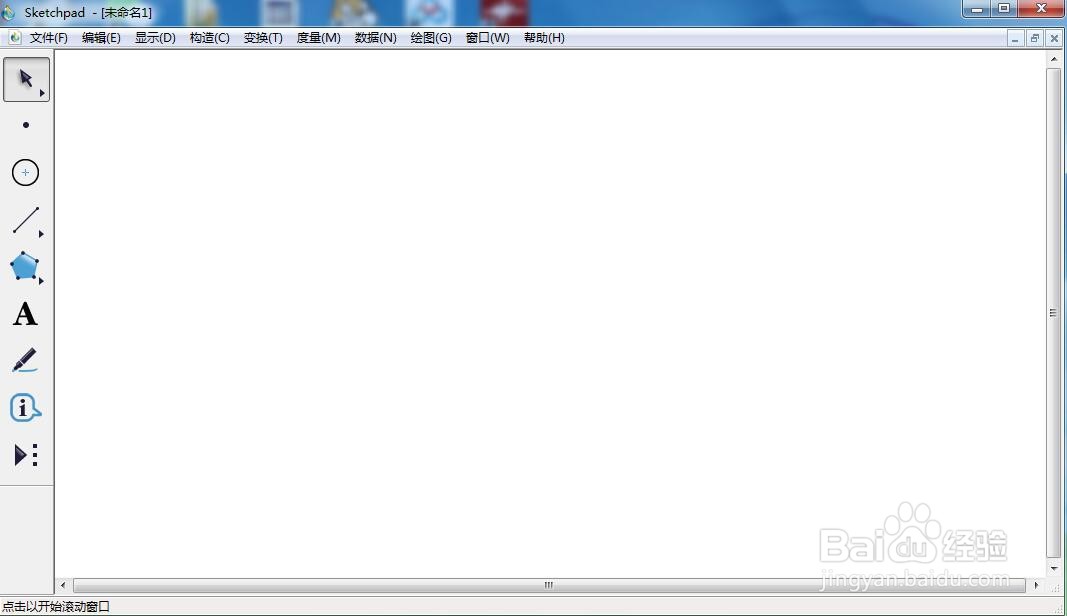
Task: Open the 度量(M) menu
Action: pos(318,38)
